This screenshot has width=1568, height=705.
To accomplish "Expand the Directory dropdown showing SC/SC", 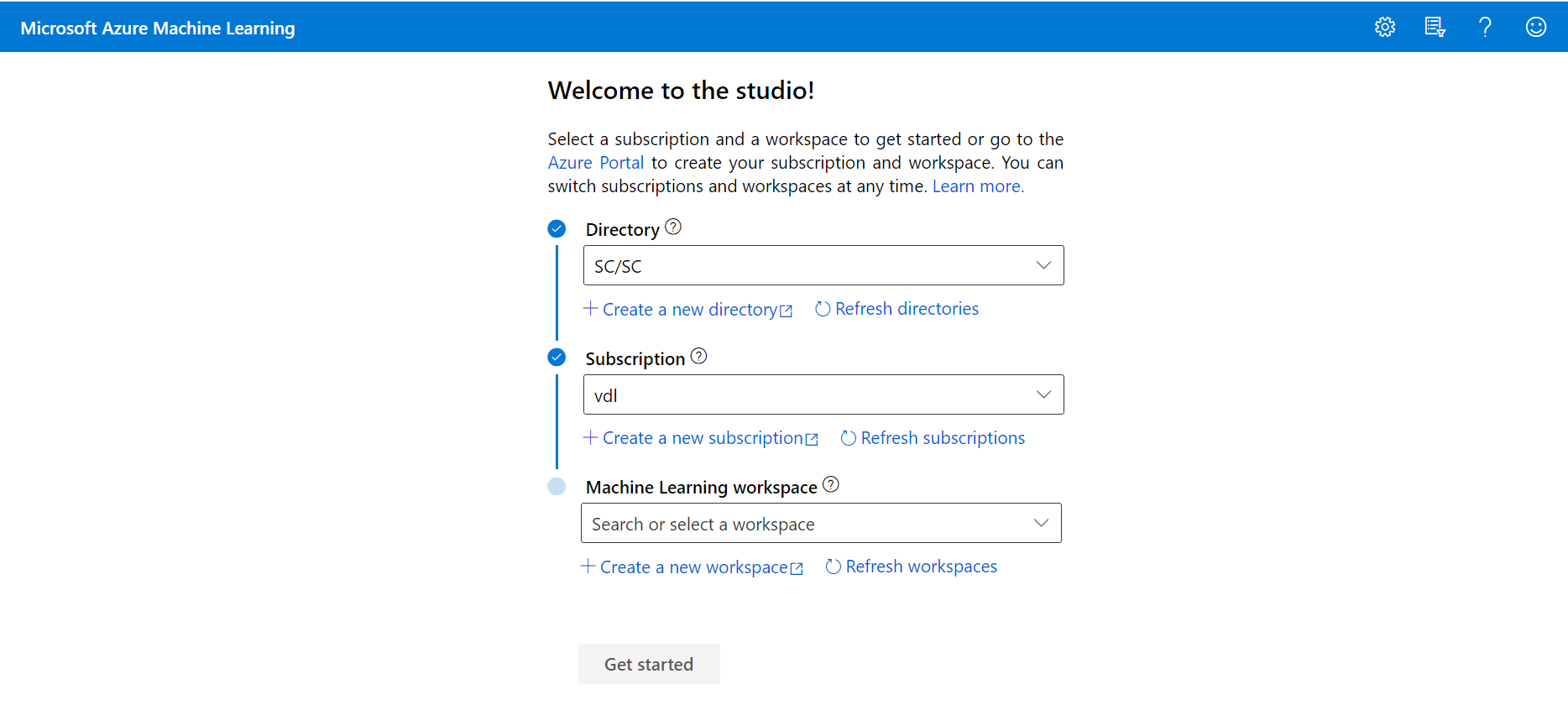I will click(823, 265).
